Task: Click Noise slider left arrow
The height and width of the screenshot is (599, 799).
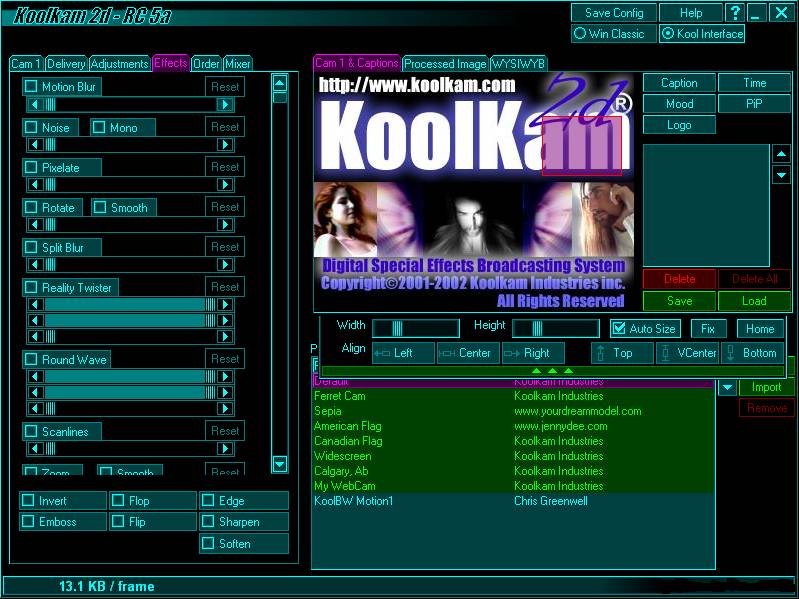Action: click(x=35, y=145)
